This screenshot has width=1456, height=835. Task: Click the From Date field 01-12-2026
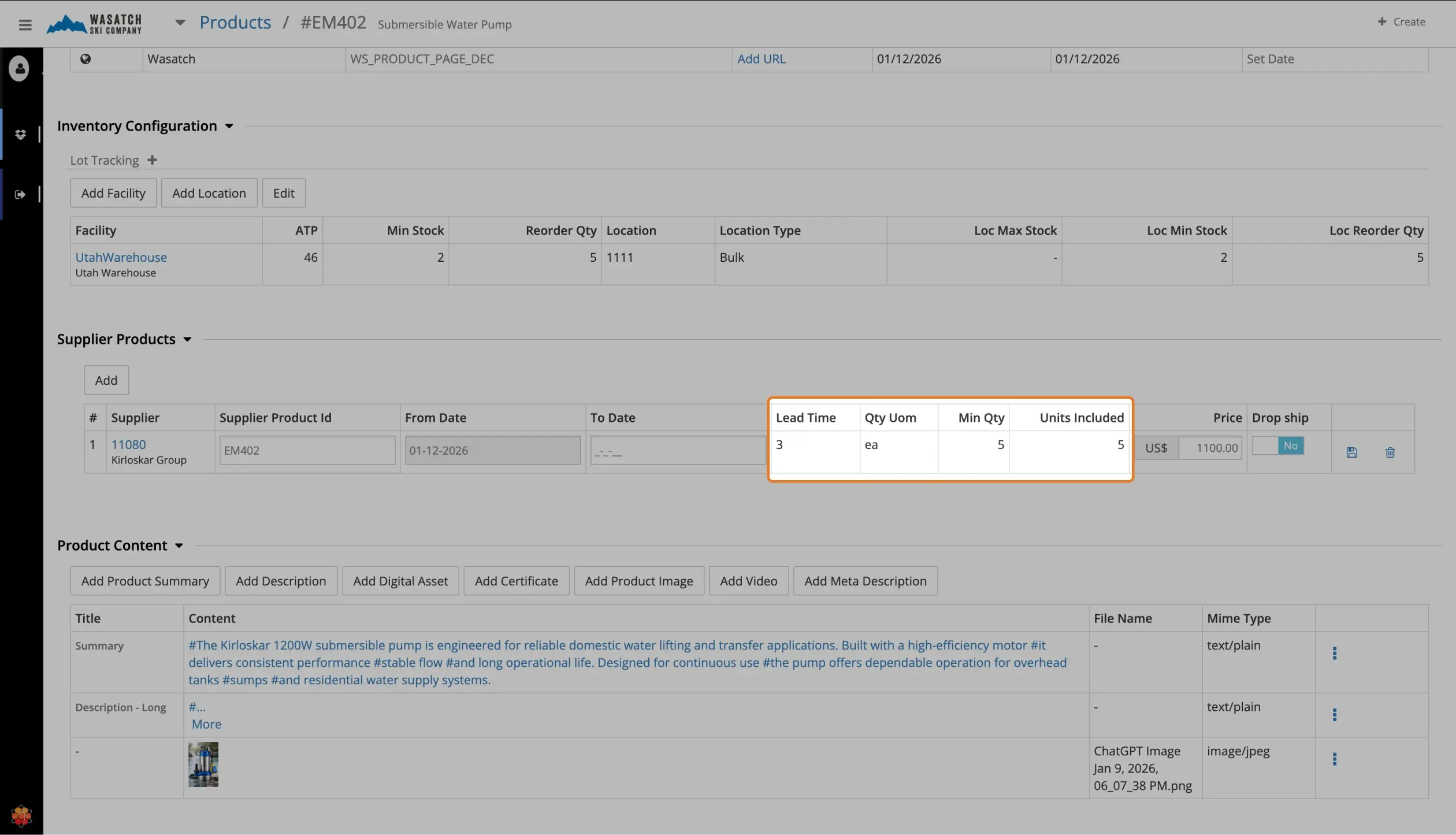tap(493, 450)
